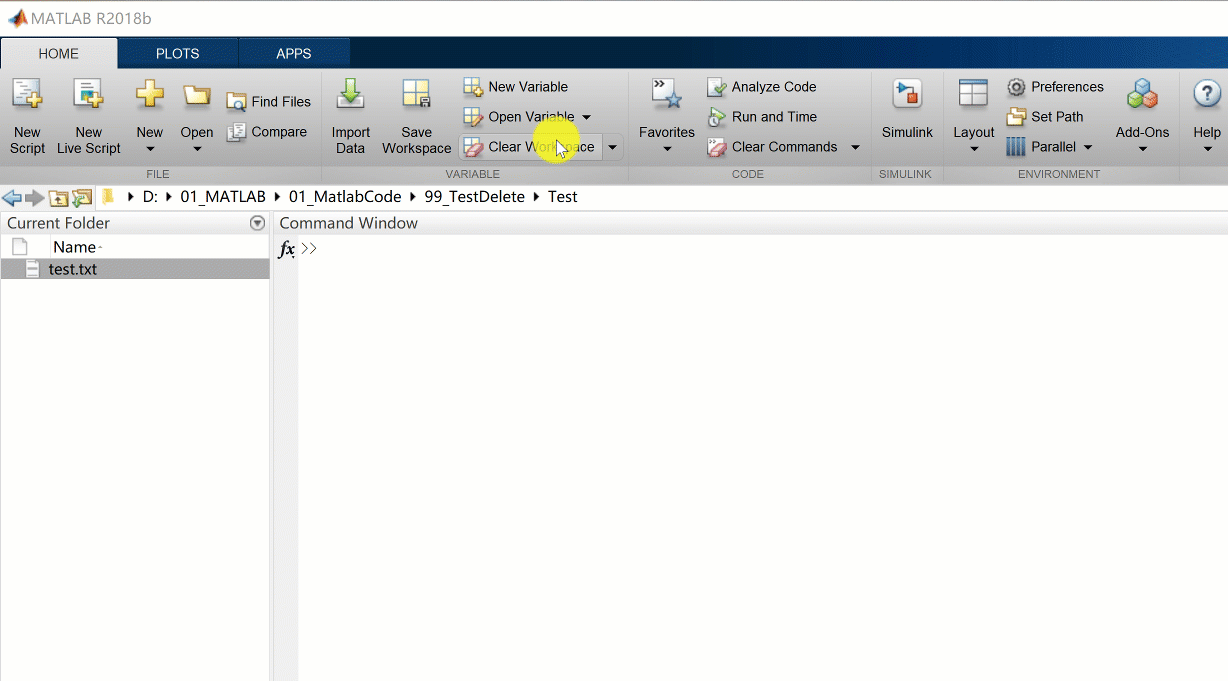Screen dimensions: 1228x681
Task: Click Compare files tool
Action: pos(267,131)
